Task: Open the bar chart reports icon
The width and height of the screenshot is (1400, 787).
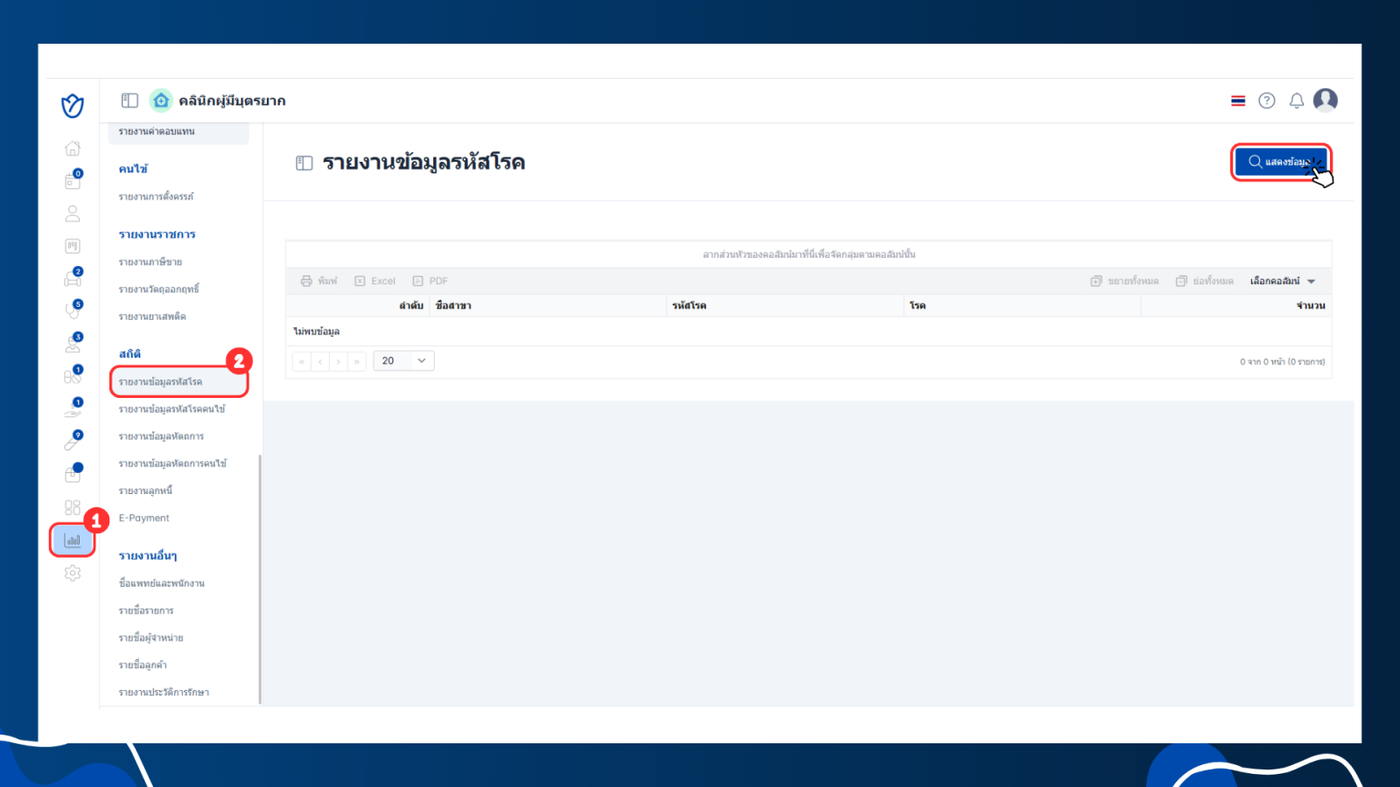Action: pyautogui.click(x=72, y=540)
